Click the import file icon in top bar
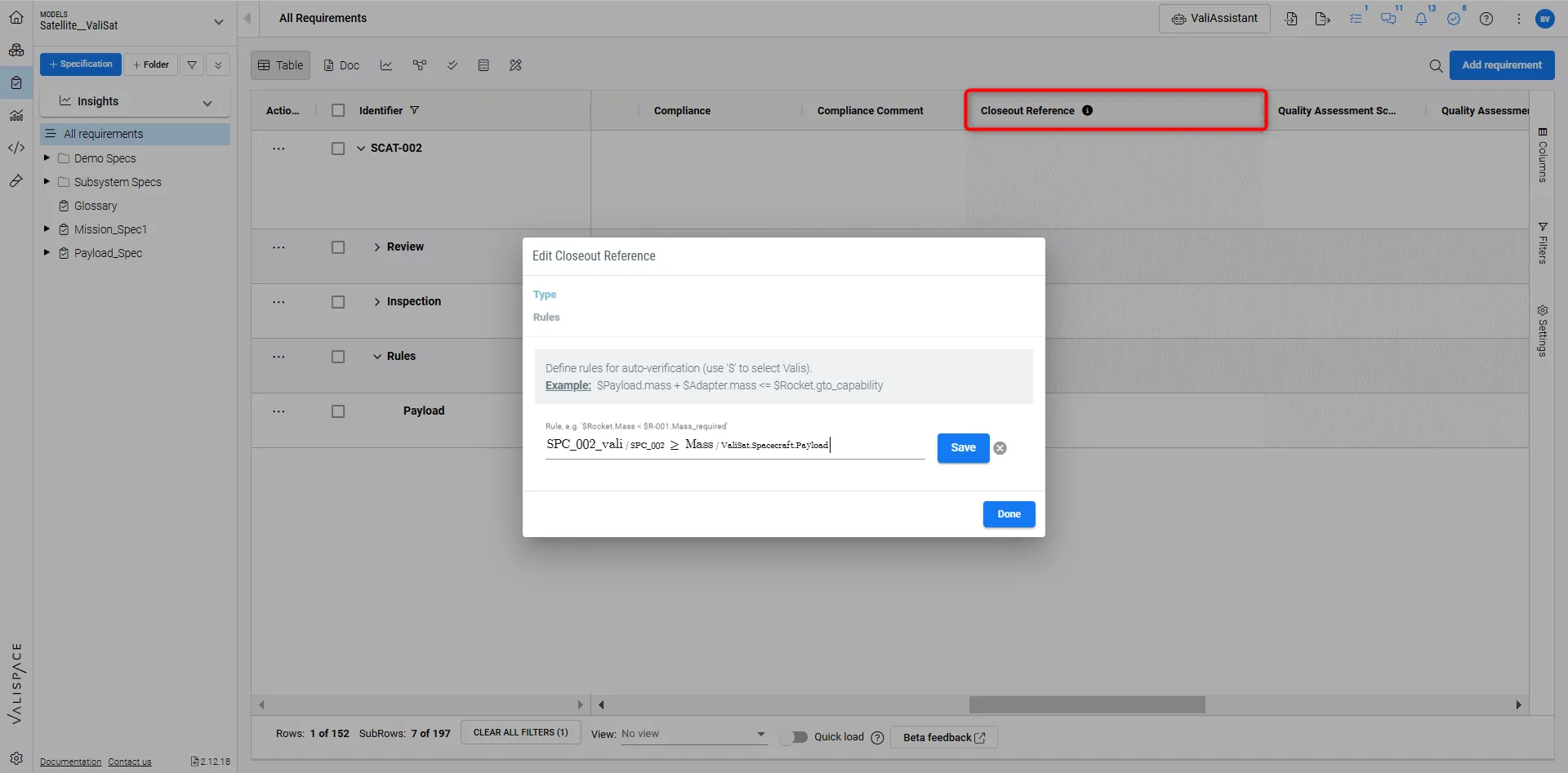 [x=1291, y=19]
